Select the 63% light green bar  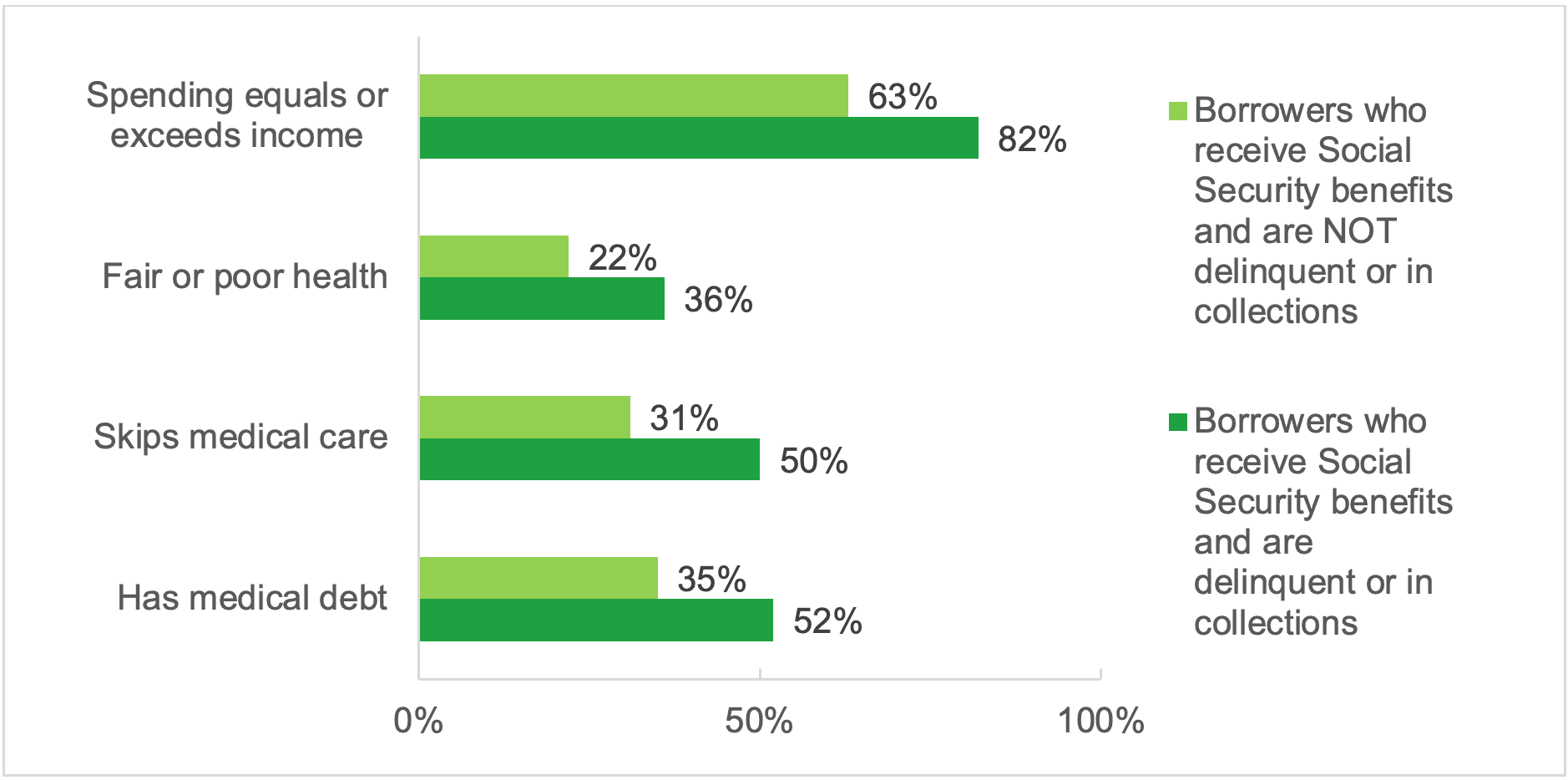tap(634, 95)
